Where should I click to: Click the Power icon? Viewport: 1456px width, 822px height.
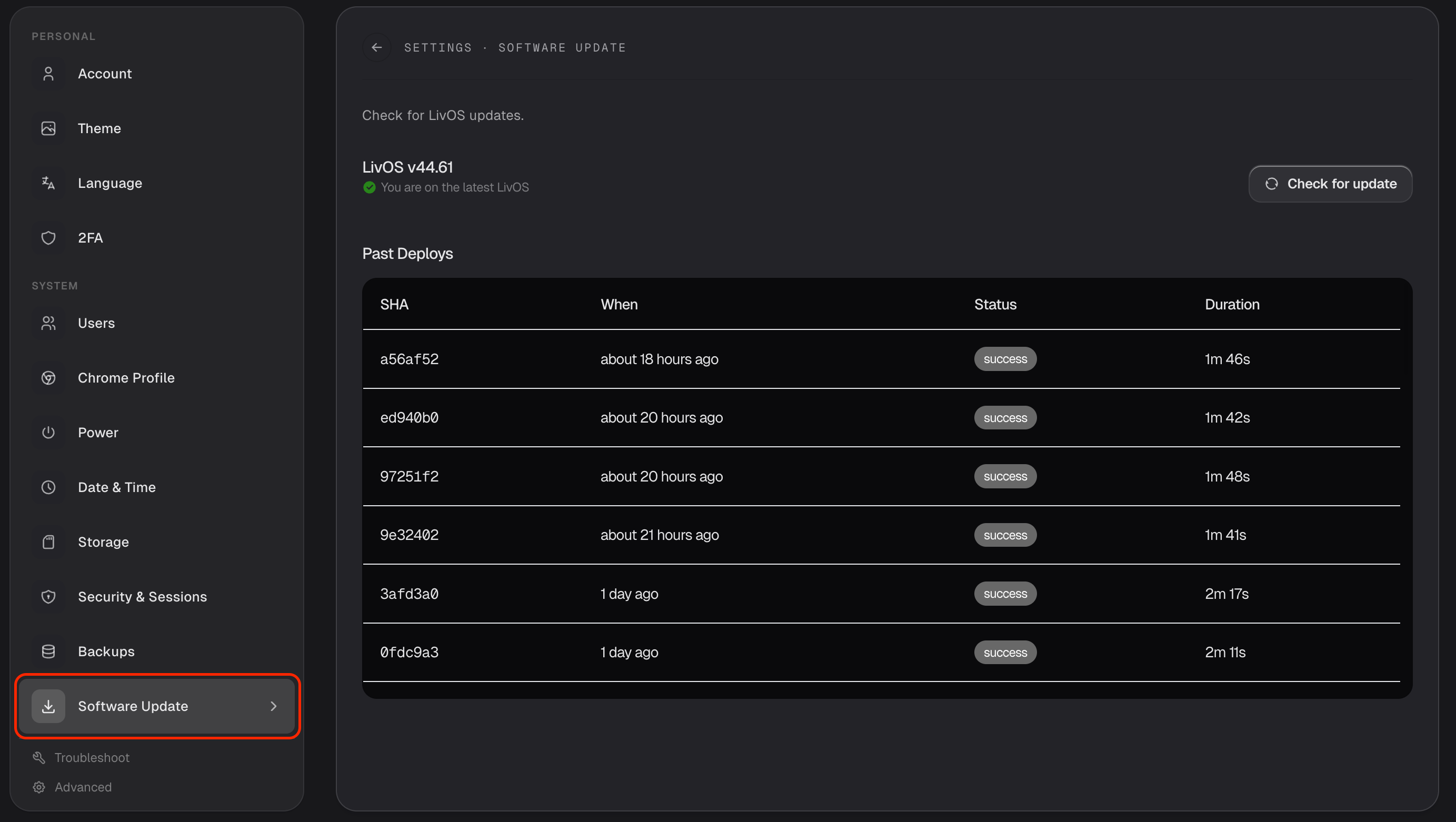coord(48,433)
